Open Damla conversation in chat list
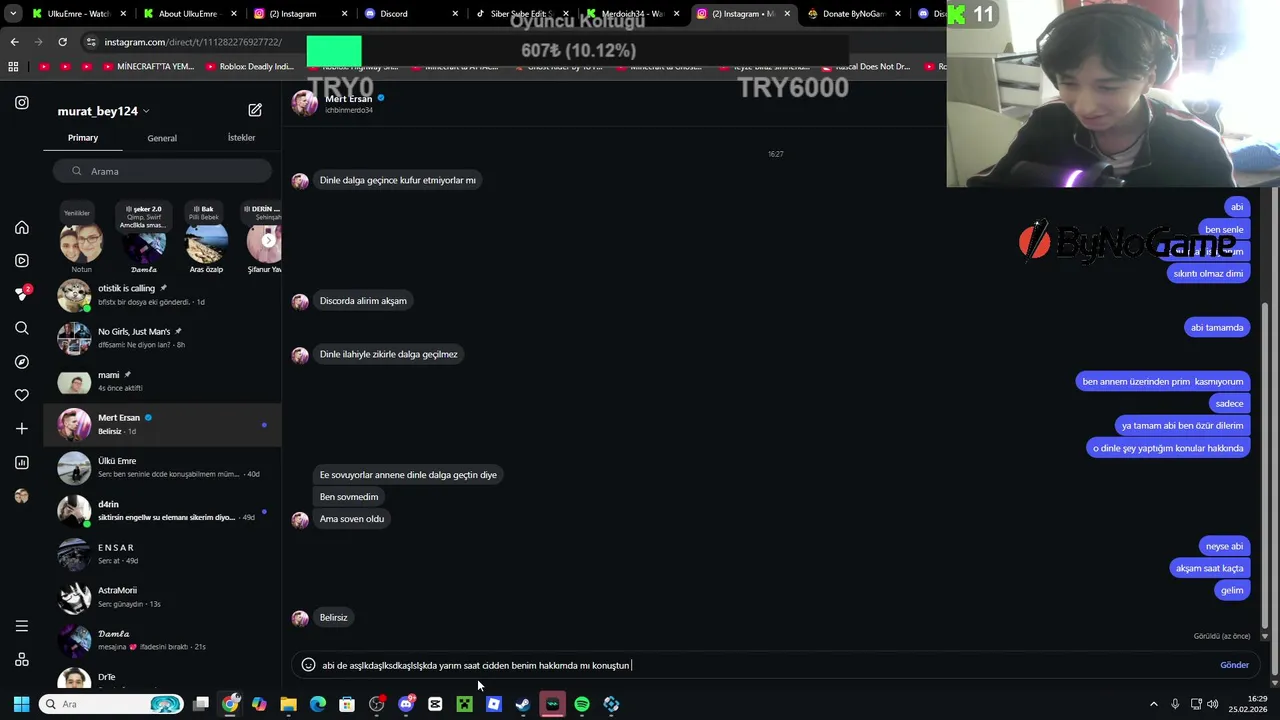 pyautogui.click(x=162, y=640)
